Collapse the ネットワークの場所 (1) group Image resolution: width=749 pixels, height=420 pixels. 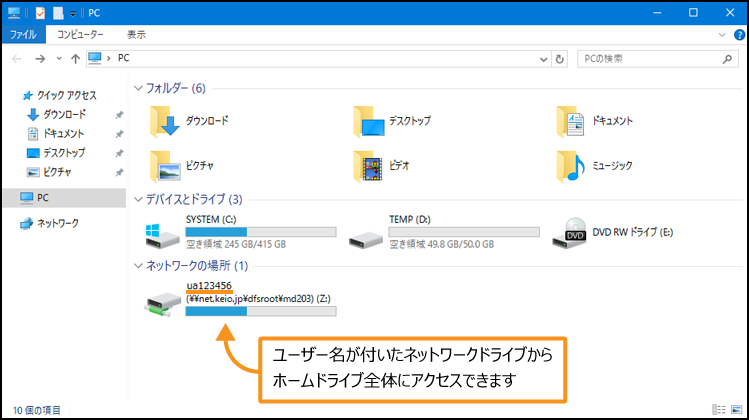pos(139,265)
